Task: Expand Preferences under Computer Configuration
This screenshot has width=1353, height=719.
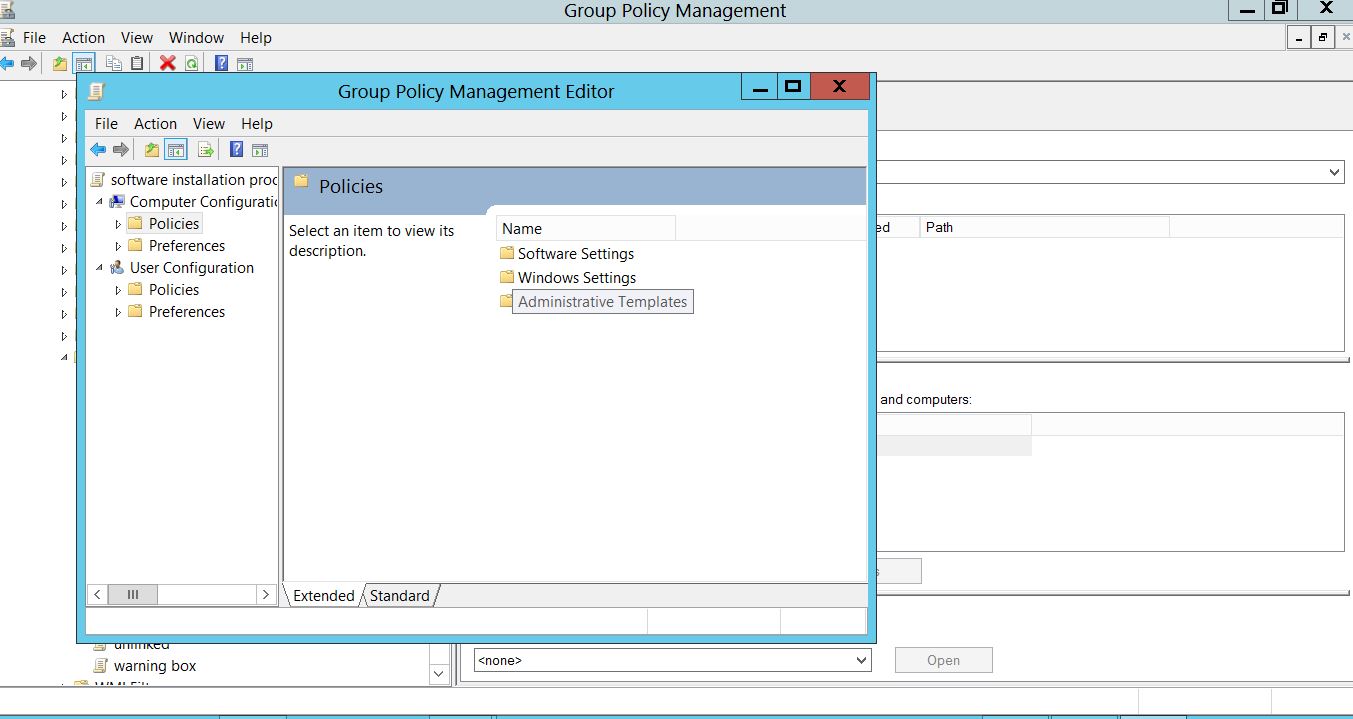Action: 119,246
